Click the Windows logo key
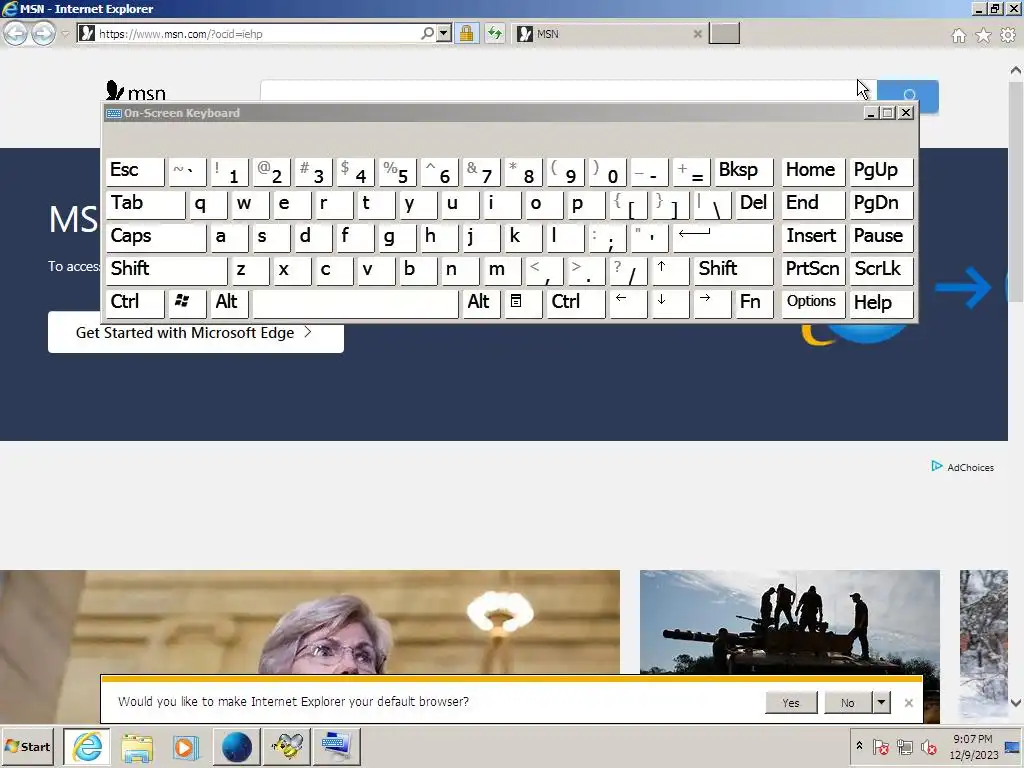Image resolution: width=1024 pixels, height=768 pixels. (x=187, y=303)
